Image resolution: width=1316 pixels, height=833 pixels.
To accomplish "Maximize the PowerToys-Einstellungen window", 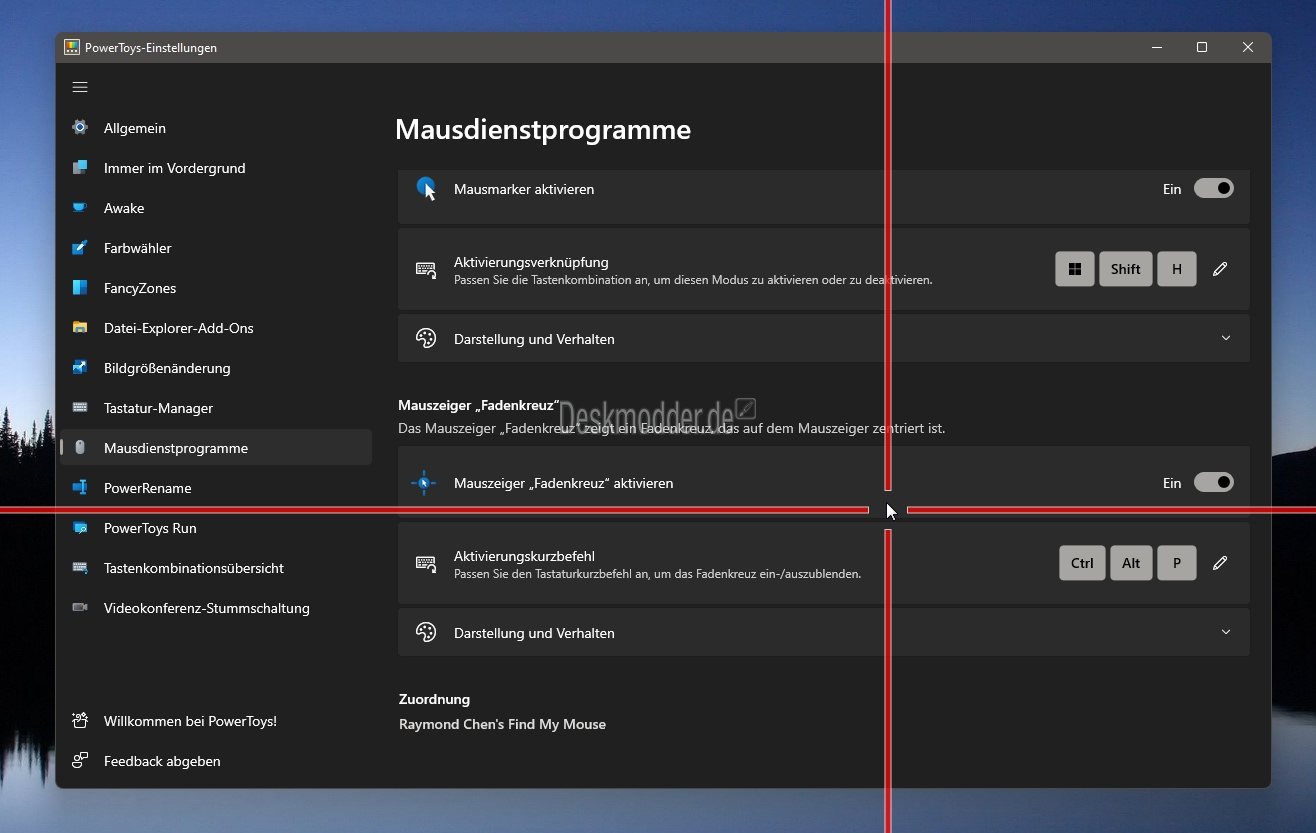I will tap(1202, 47).
